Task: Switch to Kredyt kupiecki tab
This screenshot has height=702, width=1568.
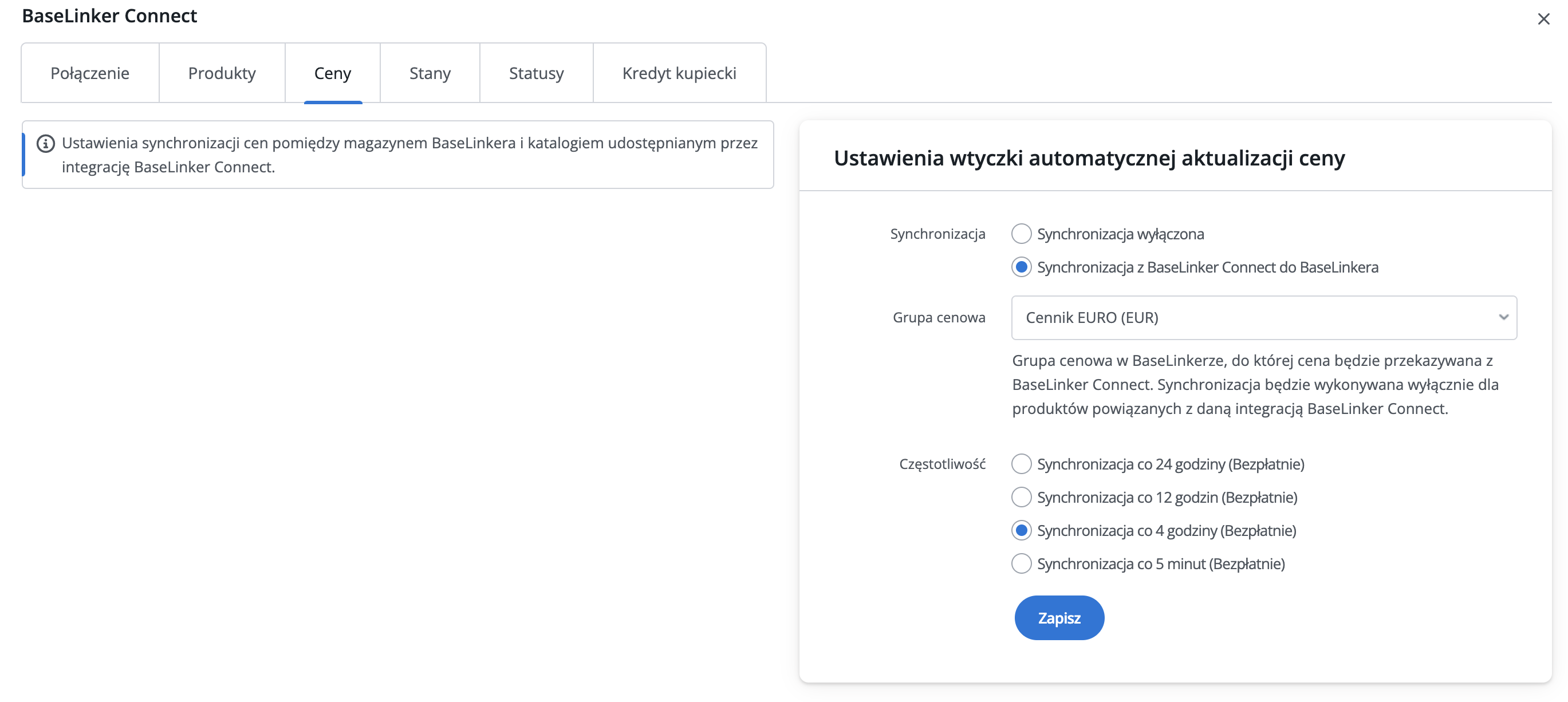Action: [679, 73]
